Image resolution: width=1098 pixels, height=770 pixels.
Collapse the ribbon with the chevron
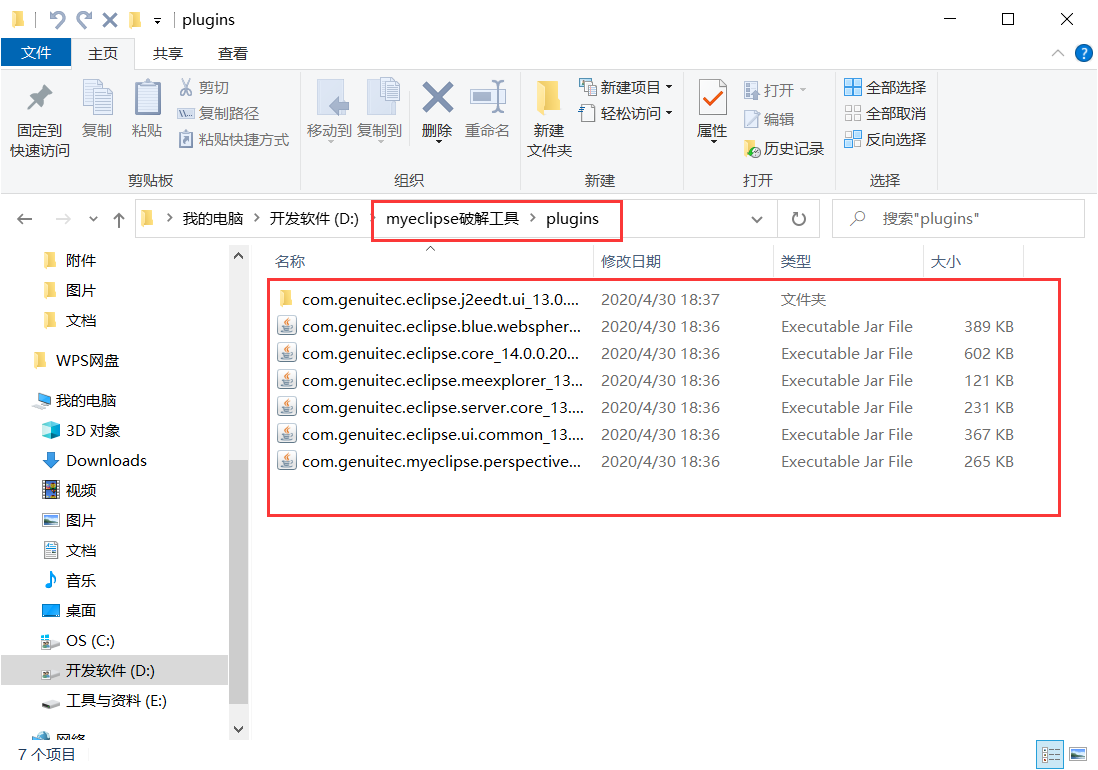tap(1057, 53)
